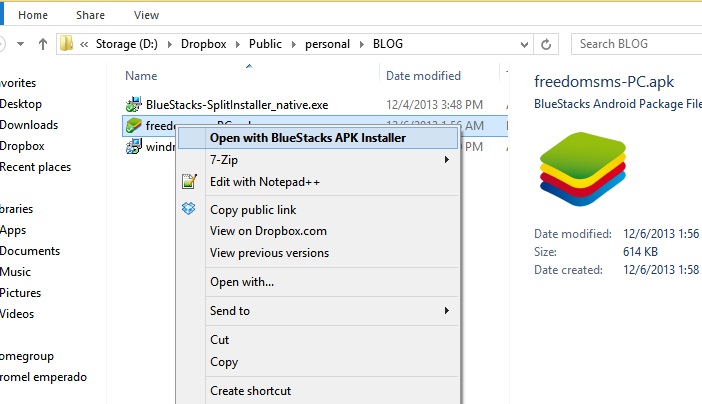Viewport: 702px width, 404px height.
Task: Expand the Send to submenu arrow
Action: (446, 311)
